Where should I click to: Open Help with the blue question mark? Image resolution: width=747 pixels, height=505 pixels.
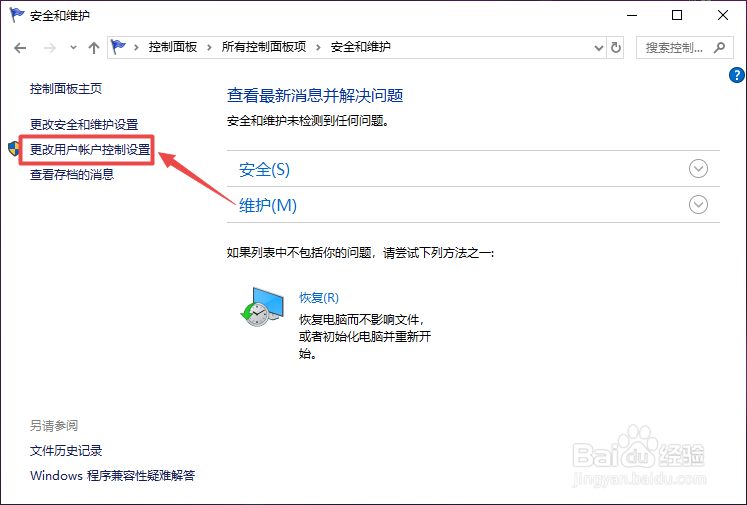click(x=737, y=75)
